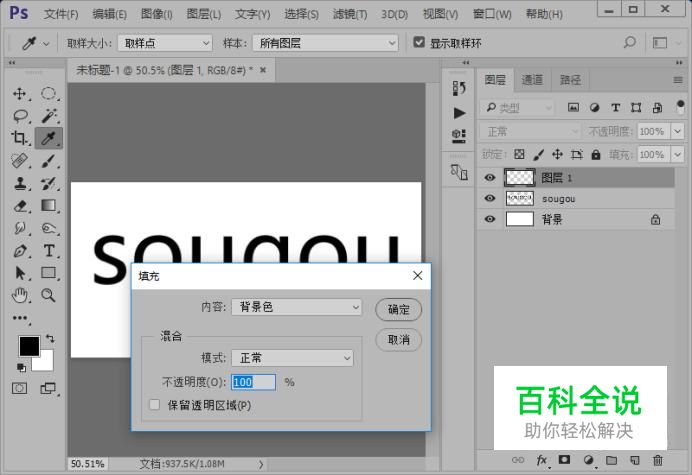Select the Horizontal Type tool
The width and height of the screenshot is (692, 475).
coord(49,251)
